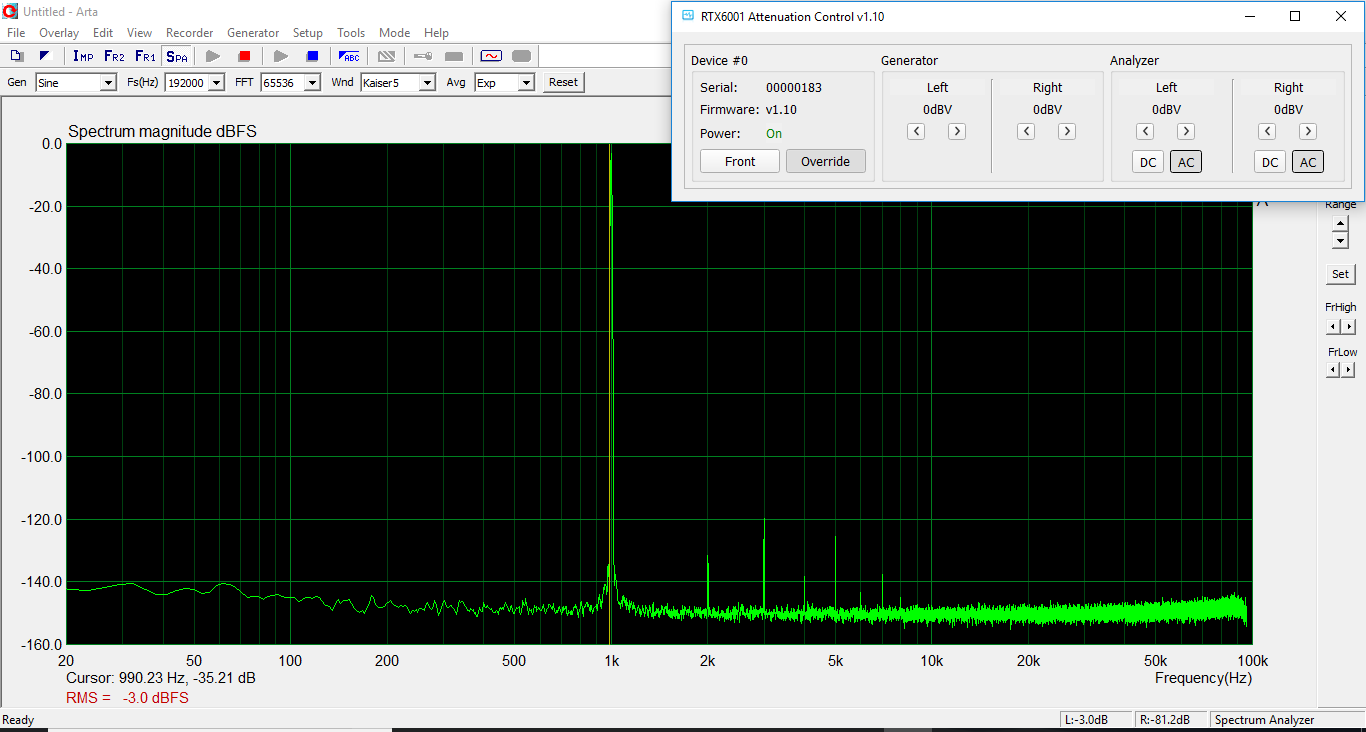Decrease Analyzer Left level with left arrow
This screenshot has height=732, width=1366.
click(x=1145, y=131)
